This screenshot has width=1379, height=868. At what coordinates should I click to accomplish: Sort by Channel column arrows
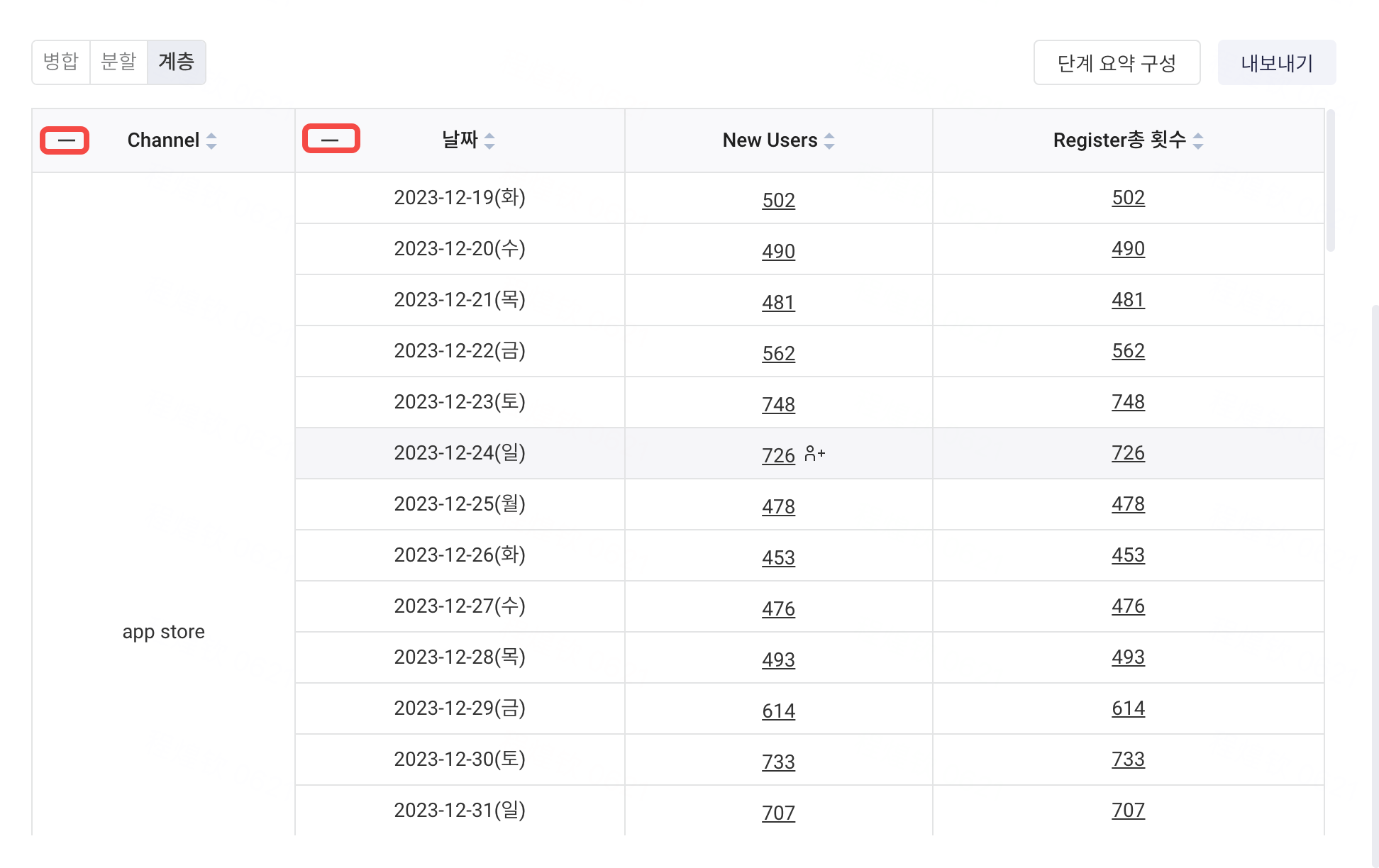(211, 140)
